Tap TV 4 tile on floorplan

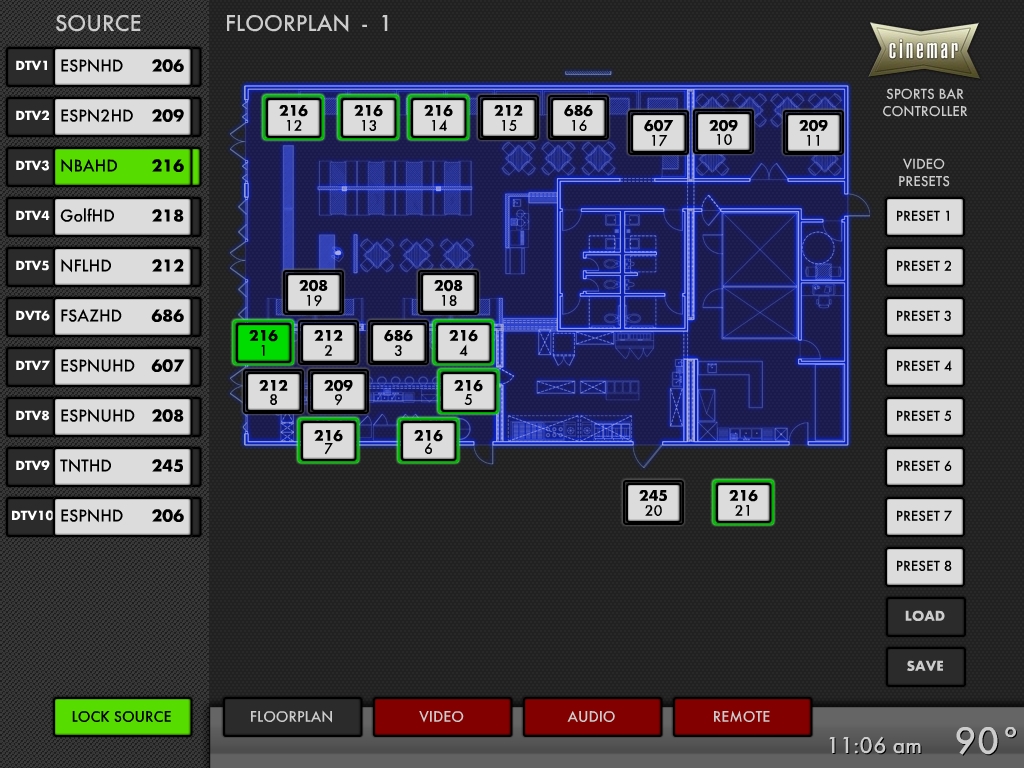click(x=464, y=343)
